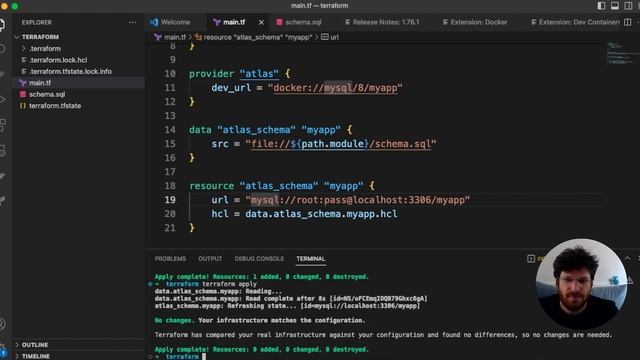The height and width of the screenshot is (360, 640).
Task: Switch to the OUTPUT panel tab
Action: click(x=210, y=259)
